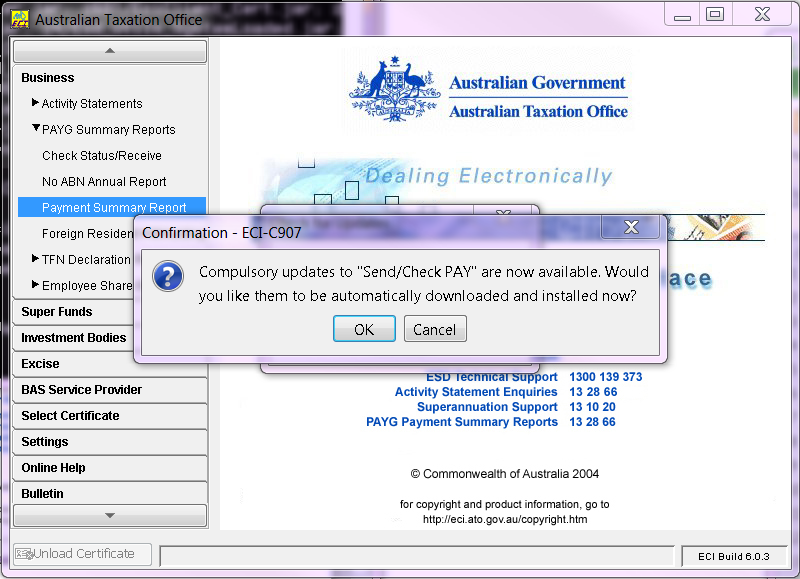Click Superannuation Support text
Image resolution: width=800 pixels, height=579 pixels.
tap(487, 407)
